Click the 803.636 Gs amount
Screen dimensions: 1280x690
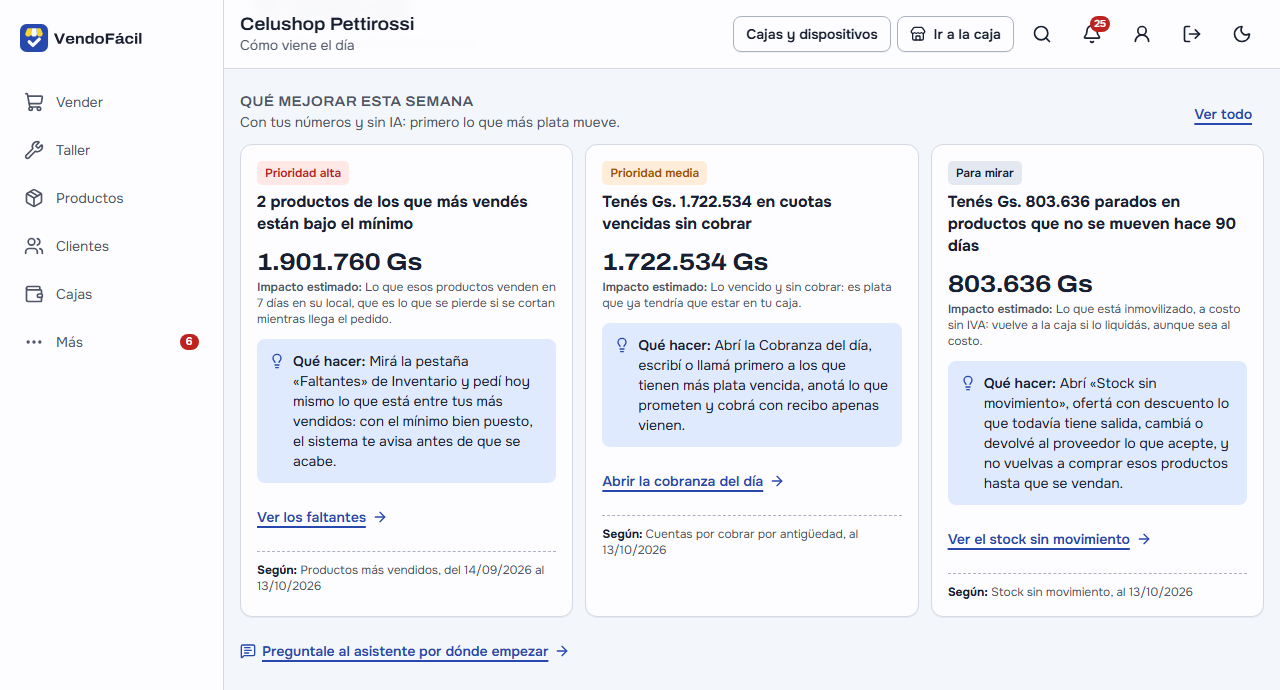[1020, 284]
